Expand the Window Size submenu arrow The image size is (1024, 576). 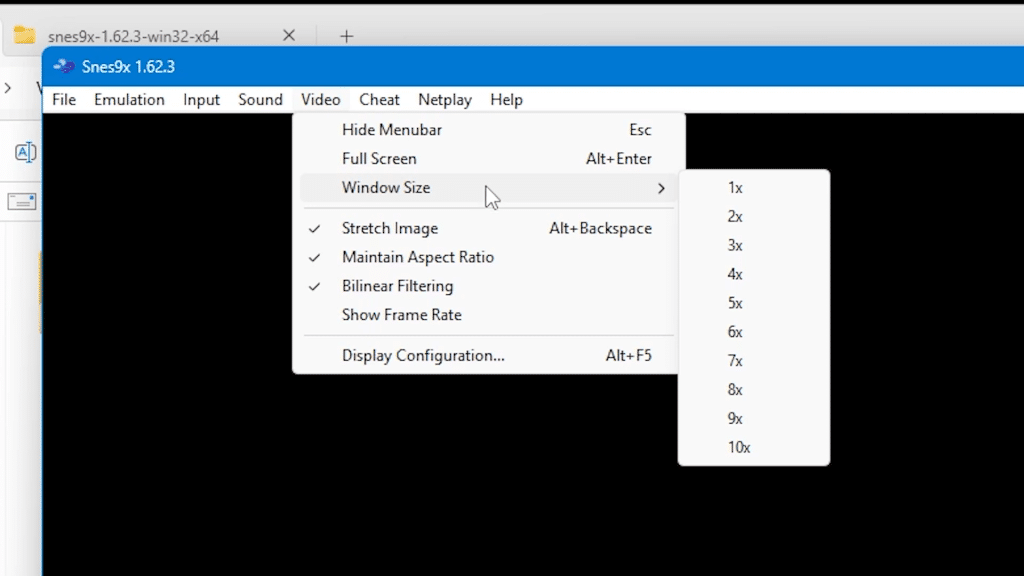661,188
